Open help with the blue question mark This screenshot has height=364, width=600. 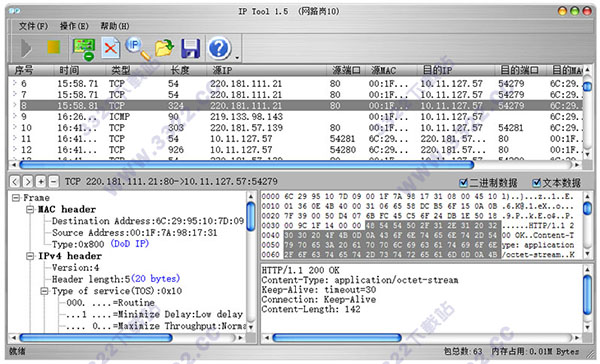[x=219, y=48]
